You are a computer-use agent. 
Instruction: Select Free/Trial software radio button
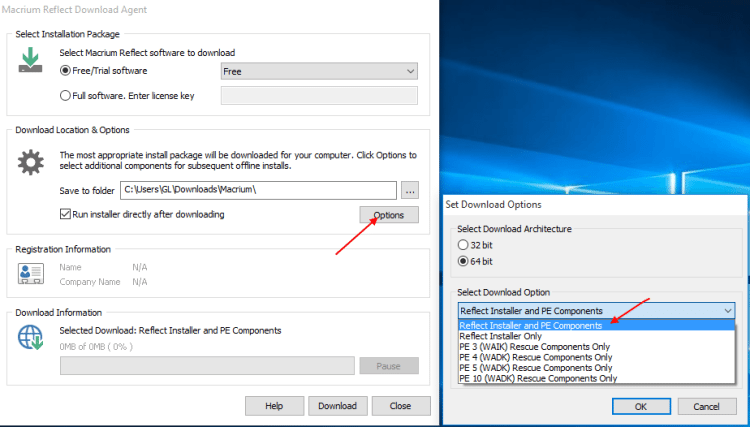(103, 71)
